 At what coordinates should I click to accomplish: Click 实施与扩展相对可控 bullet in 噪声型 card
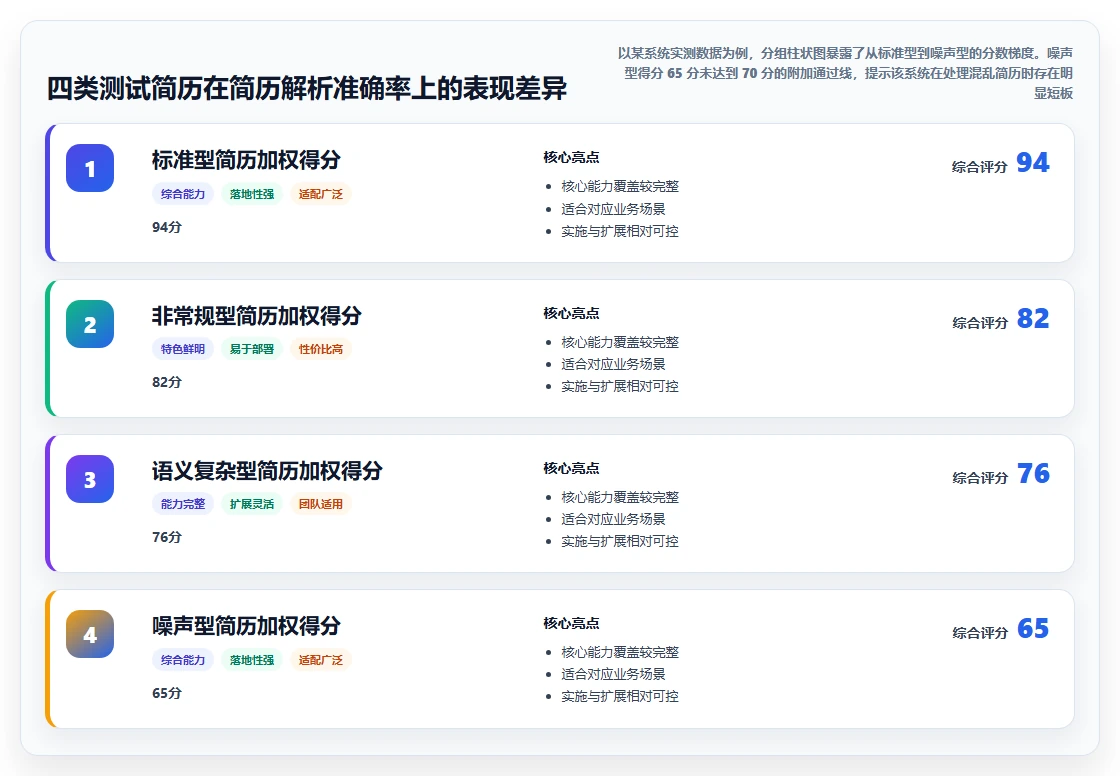coord(620,697)
